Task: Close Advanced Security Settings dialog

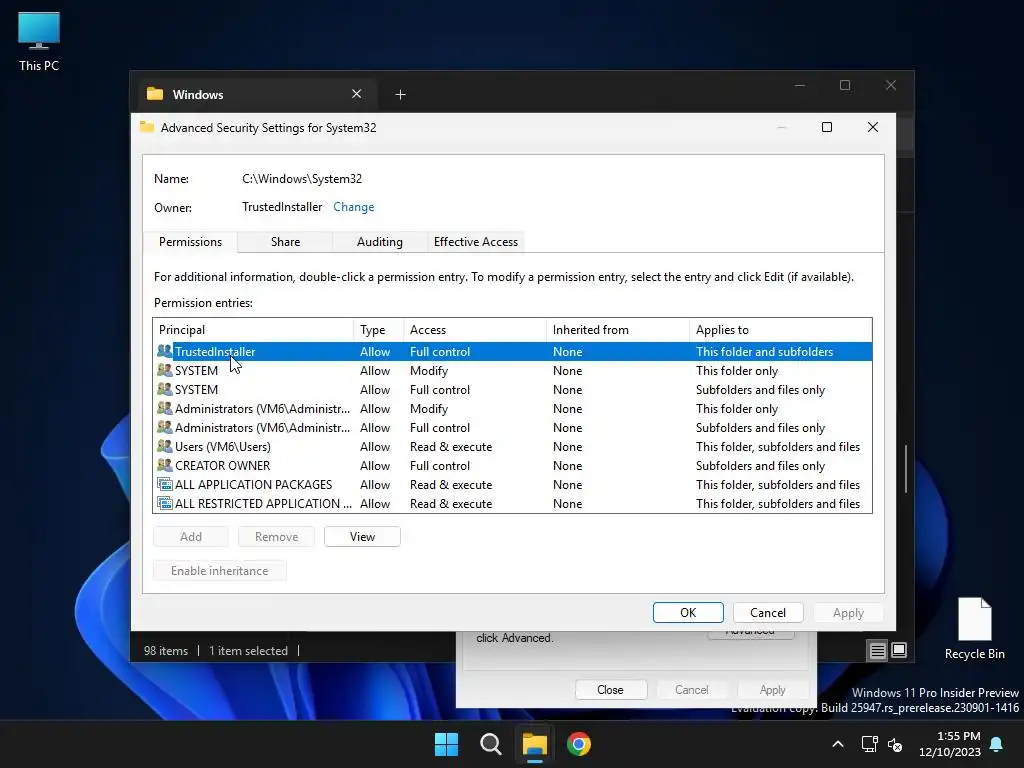Action: click(x=872, y=127)
